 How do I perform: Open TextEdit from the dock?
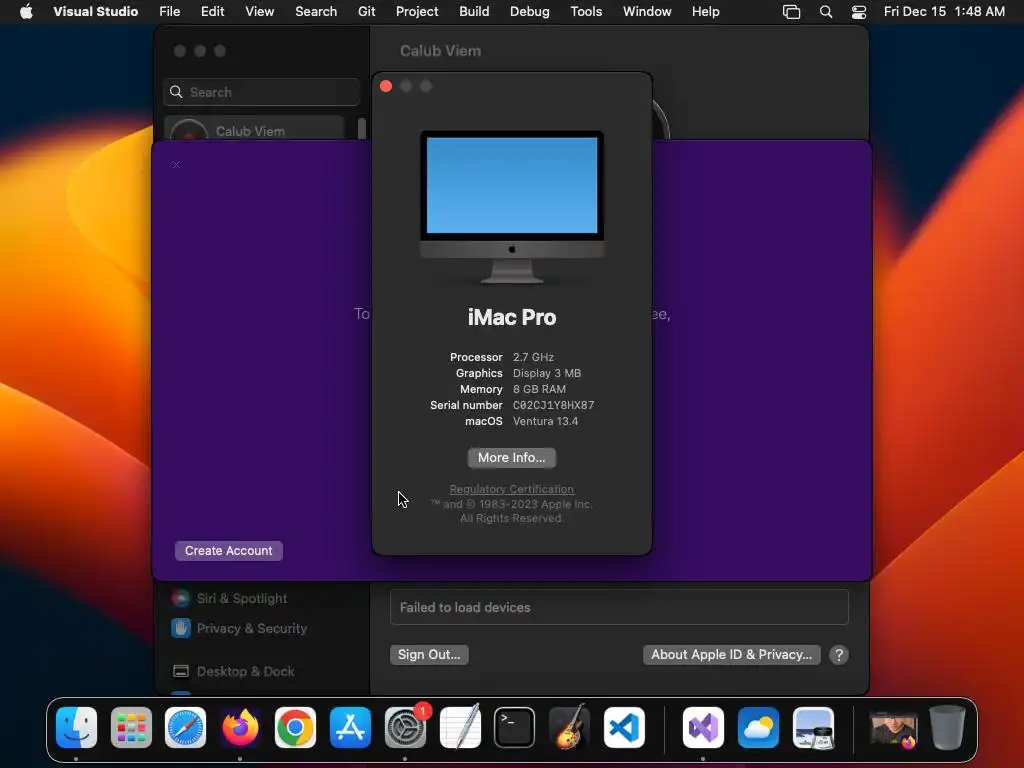[460, 727]
